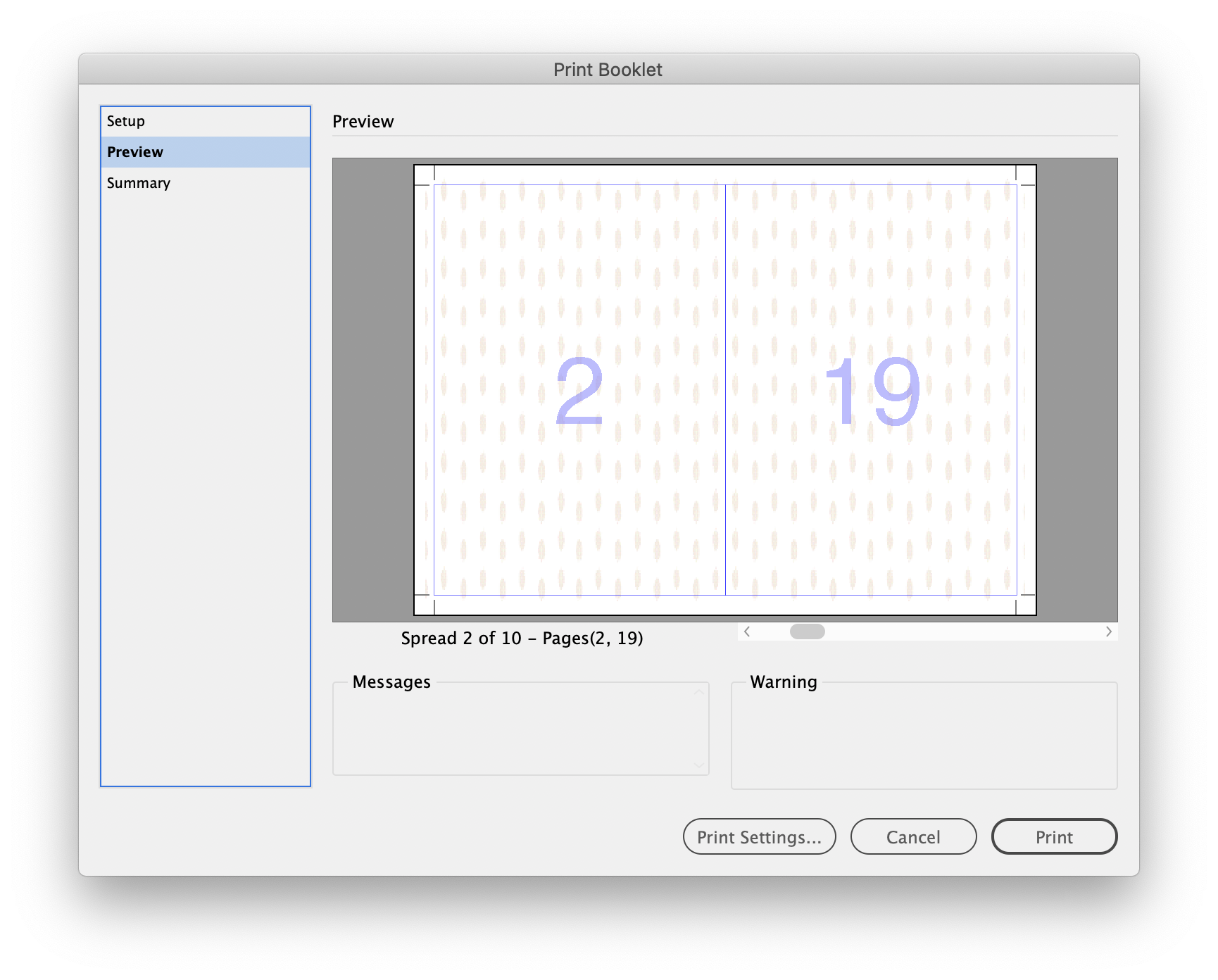The width and height of the screenshot is (1218, 980).
Task: Click the Print Booklet title bar
Action: (x=609, y=69)
